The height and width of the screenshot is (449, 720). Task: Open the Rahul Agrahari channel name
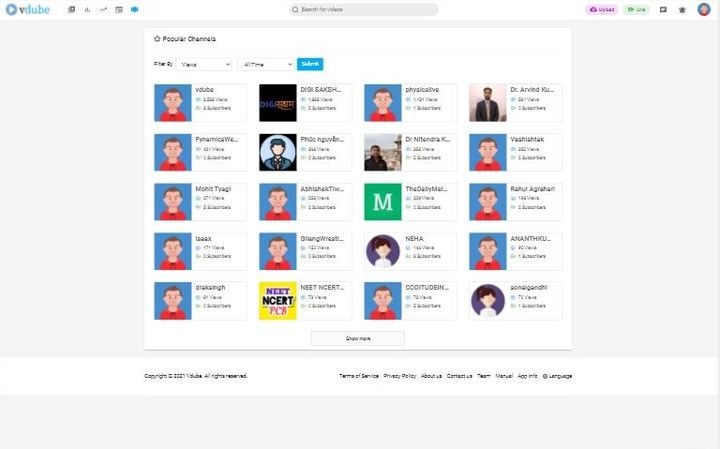pos(533,189)
